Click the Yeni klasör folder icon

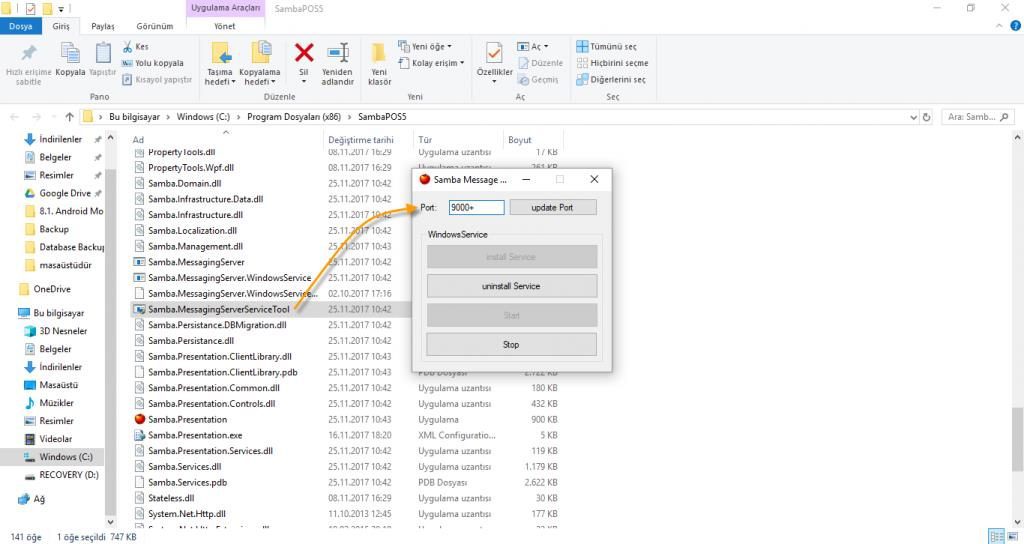pyautogui.click(x=379, y=53)
